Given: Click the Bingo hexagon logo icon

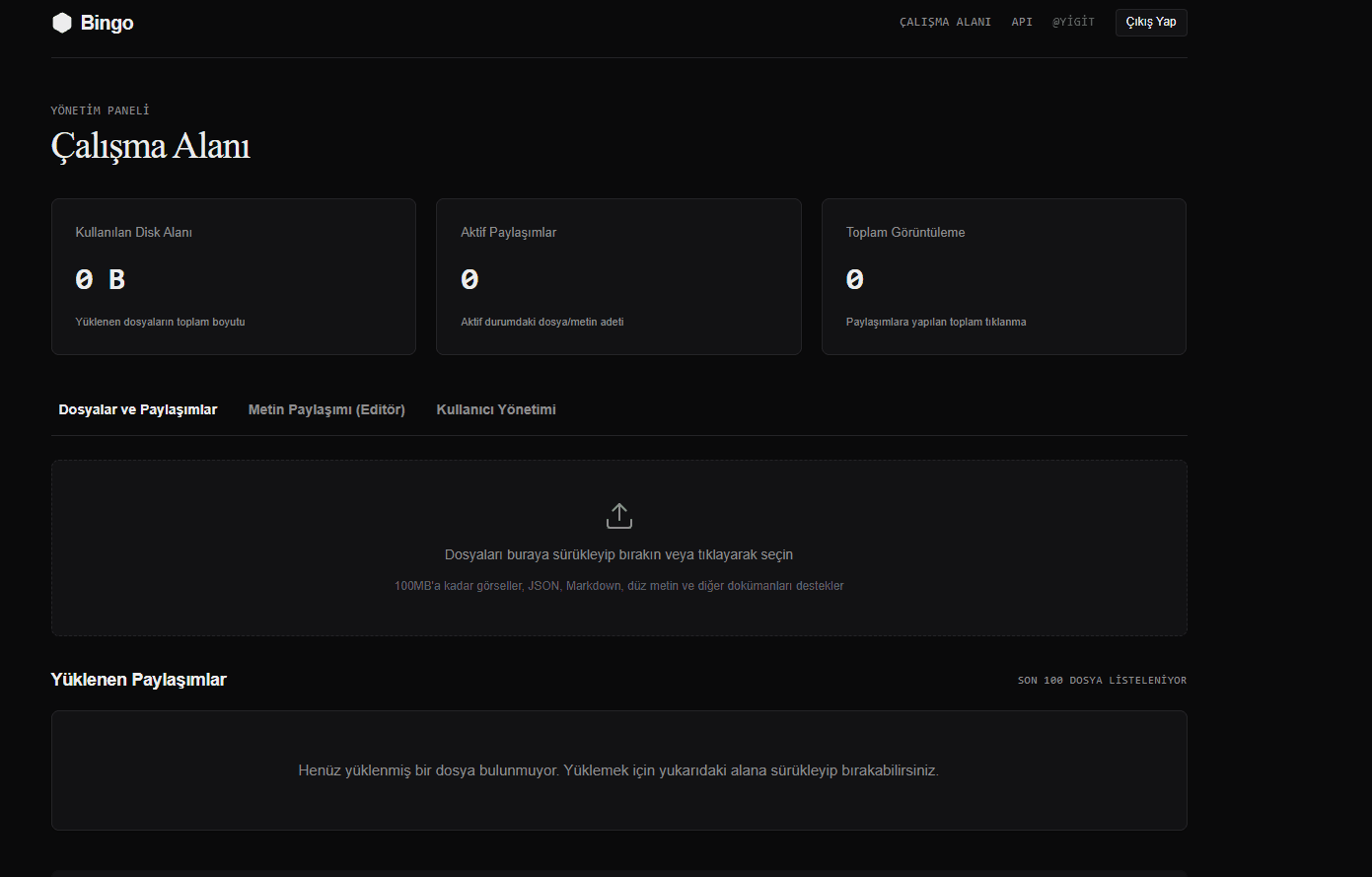Looking at the screenshot, I should coord(62,23).
